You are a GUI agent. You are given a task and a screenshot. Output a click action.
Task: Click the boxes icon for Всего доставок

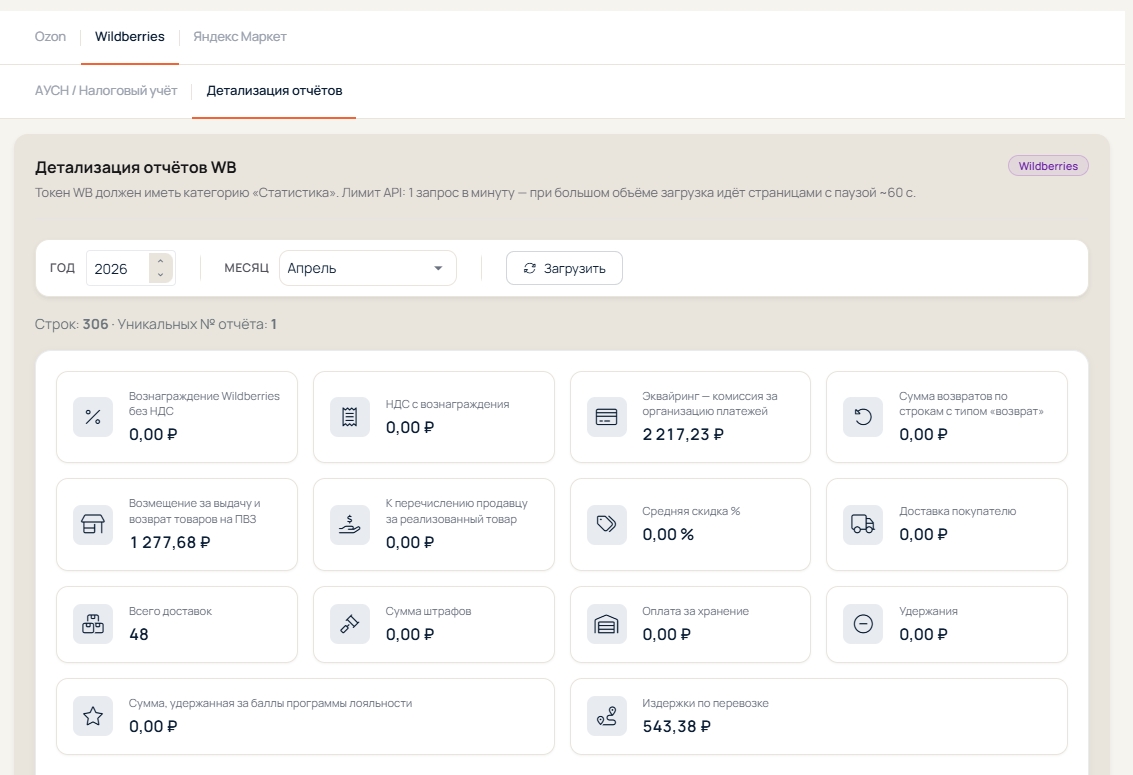[x=93, y=624]
